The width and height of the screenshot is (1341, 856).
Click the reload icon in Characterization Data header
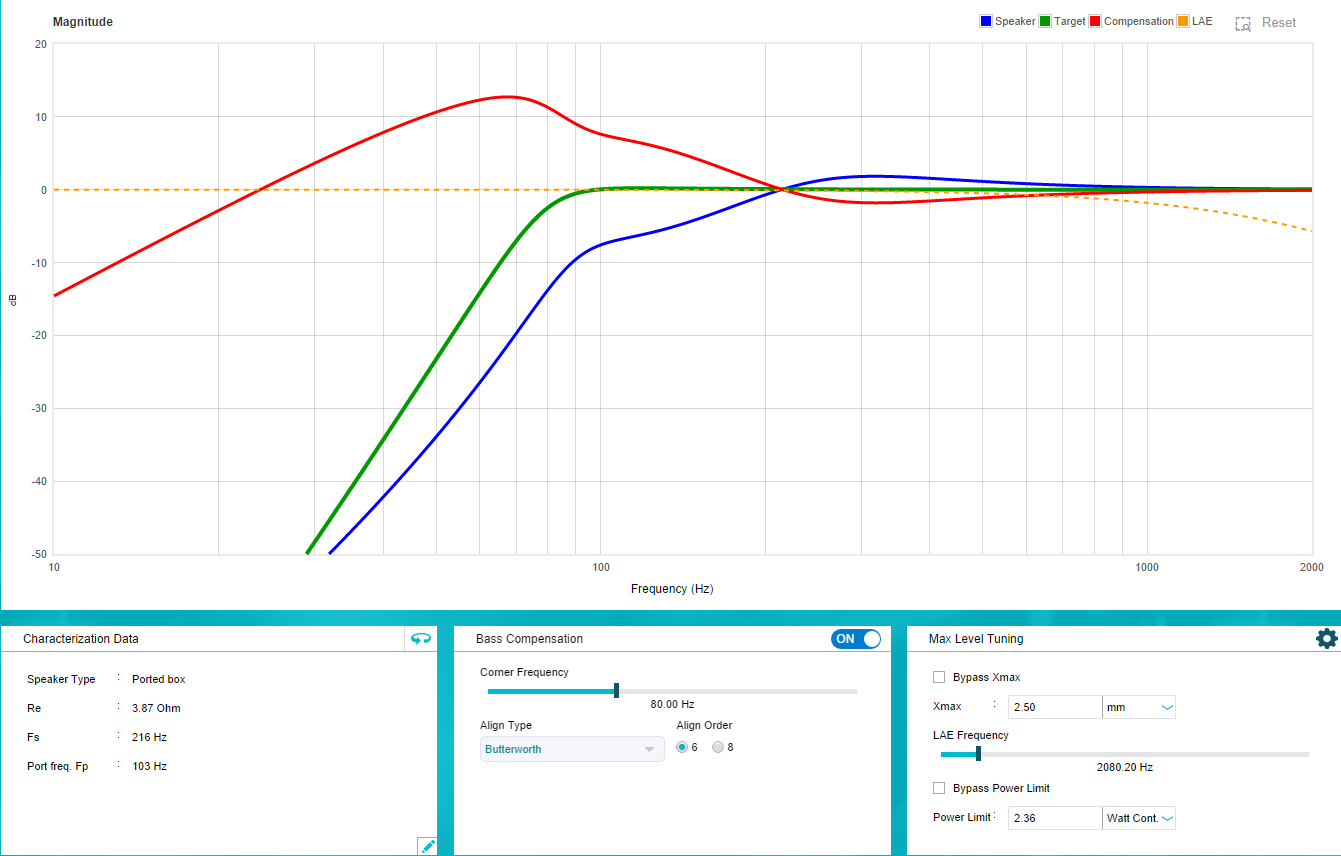pos(421,639)
